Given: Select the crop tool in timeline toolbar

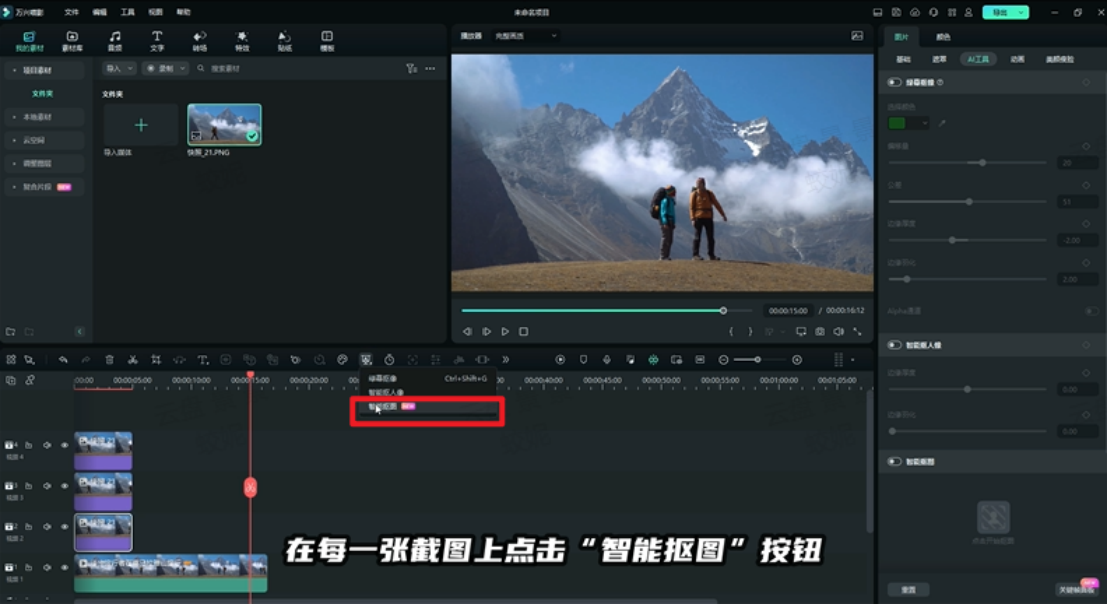Looking at the screenshot, I should 156,360.
